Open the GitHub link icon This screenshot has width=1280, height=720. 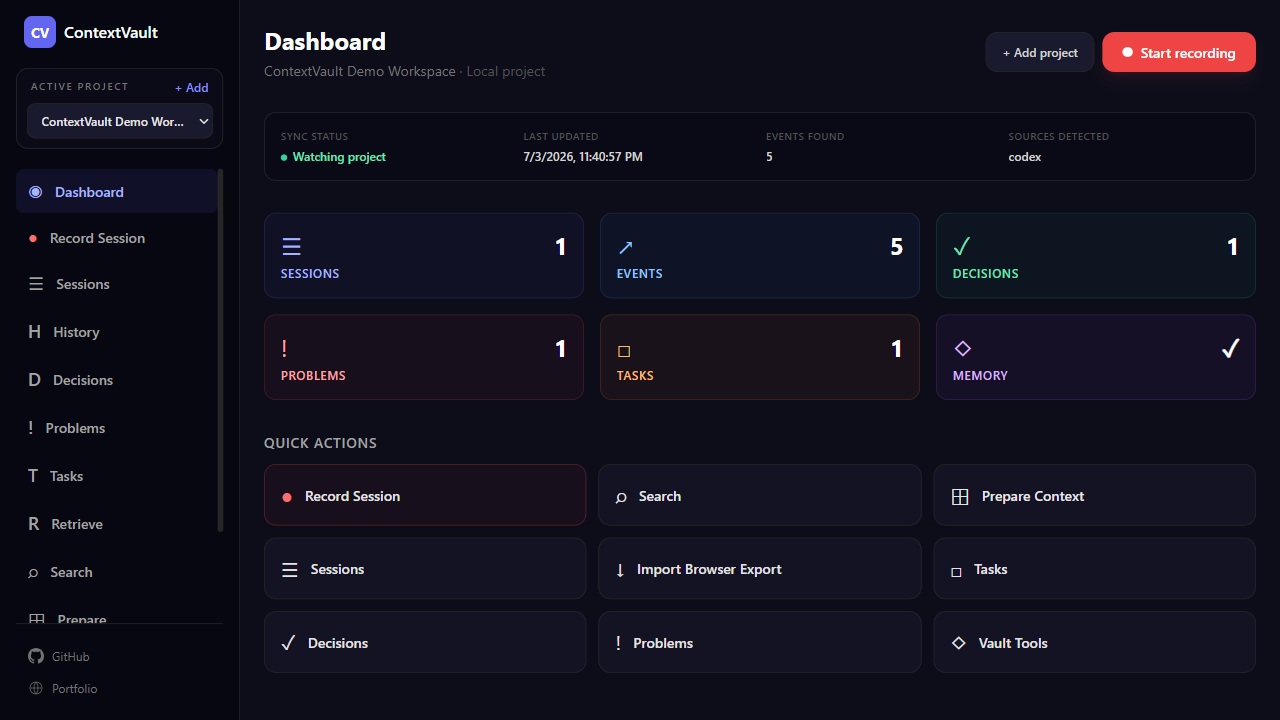click(36, 657)
